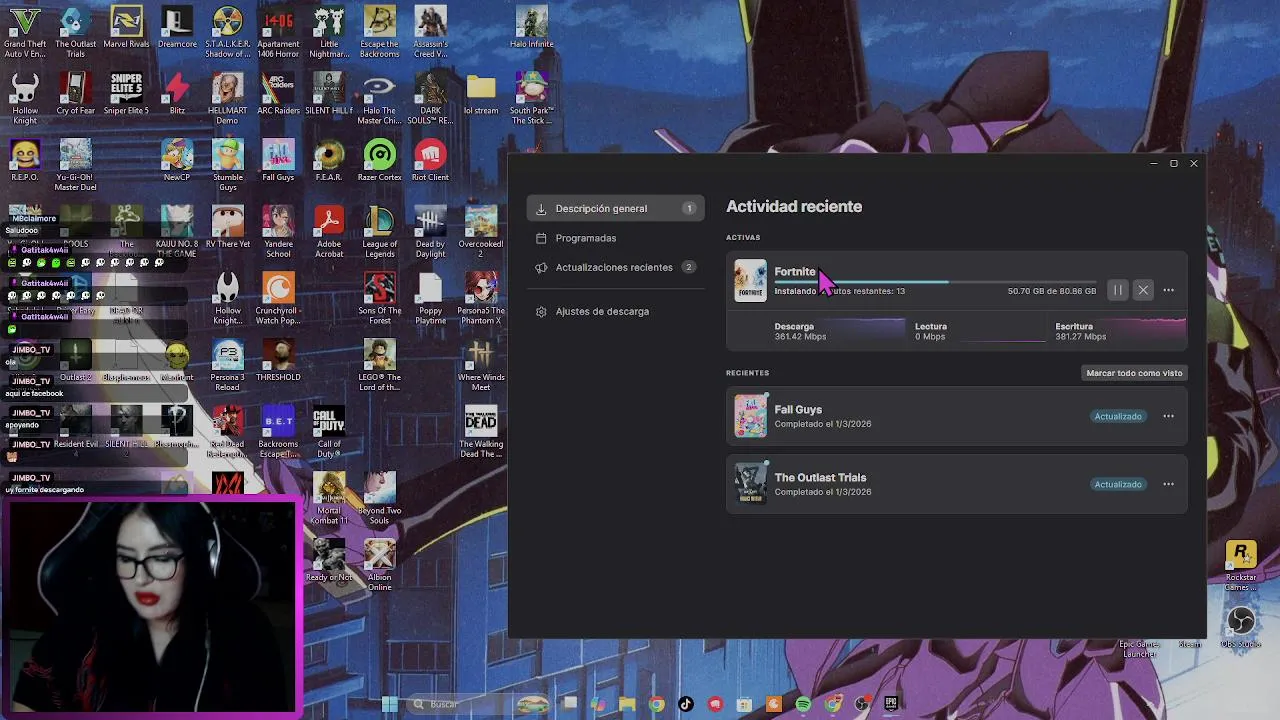Click Fall Guys title in recent list
This screenshot has width=1280, height=720.
[x=798, y=409]
